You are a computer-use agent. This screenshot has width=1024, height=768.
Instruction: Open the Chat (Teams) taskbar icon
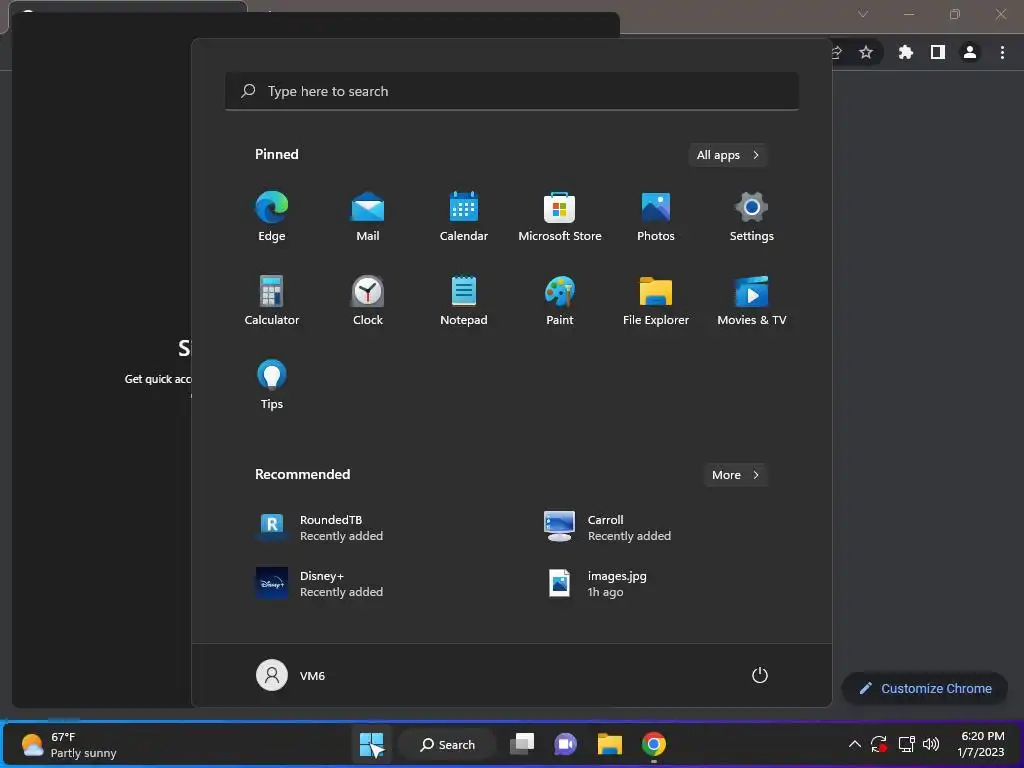pos(566,744)
